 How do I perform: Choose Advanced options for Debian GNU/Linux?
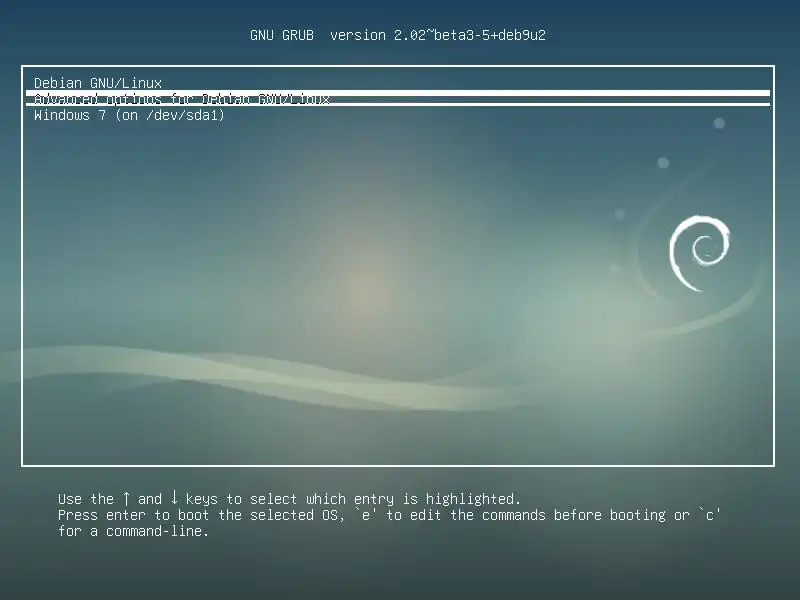(398, 98)
